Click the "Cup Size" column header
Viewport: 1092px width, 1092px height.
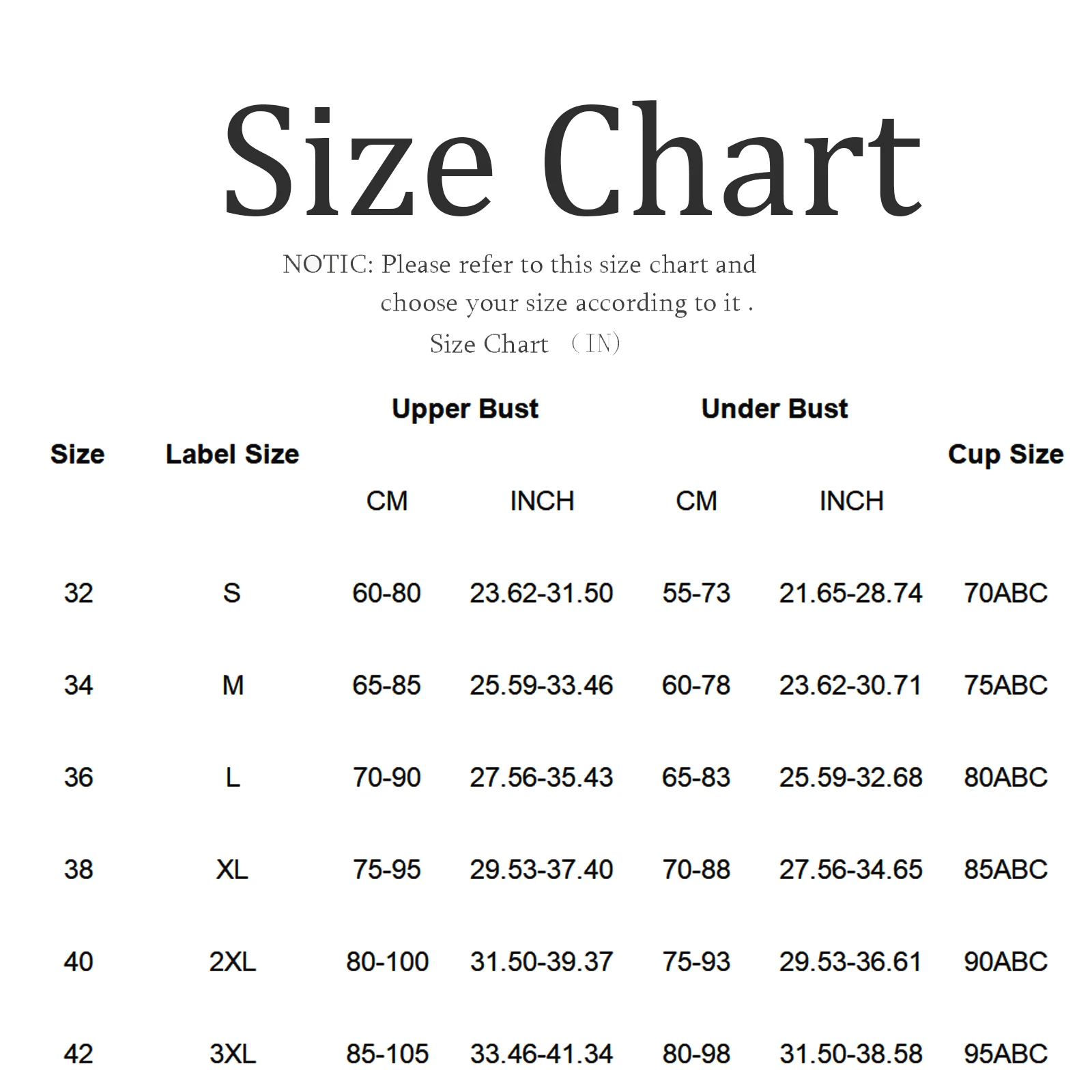(x=1005, y=455)
